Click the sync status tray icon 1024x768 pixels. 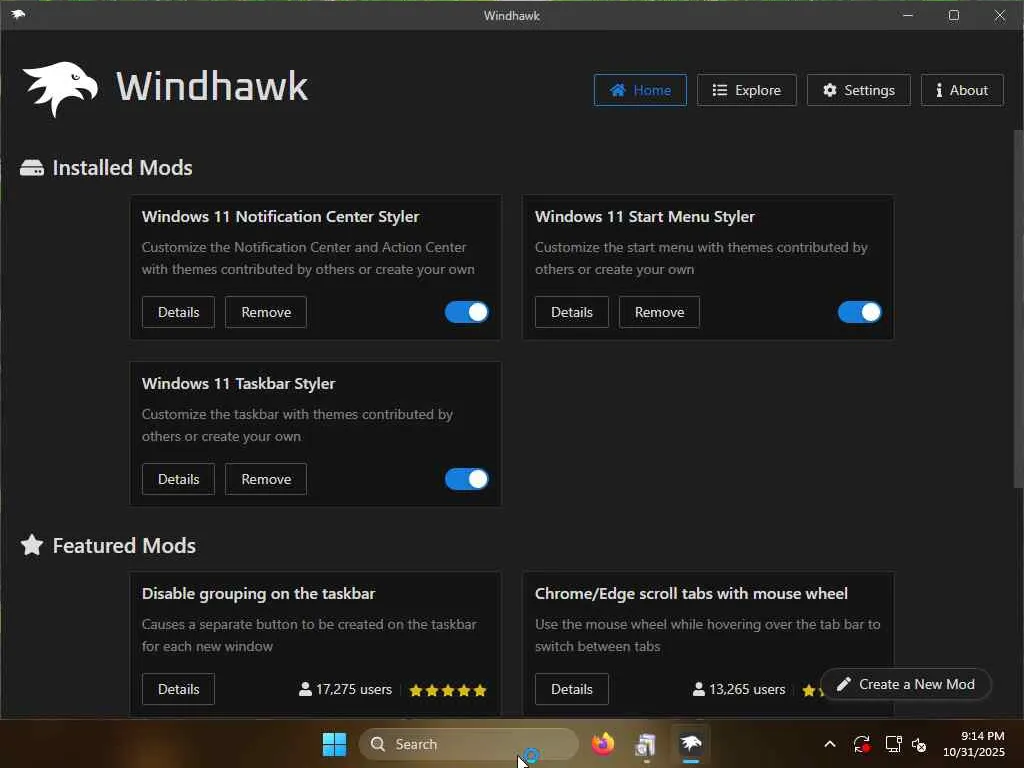click(x=861, y=744)
